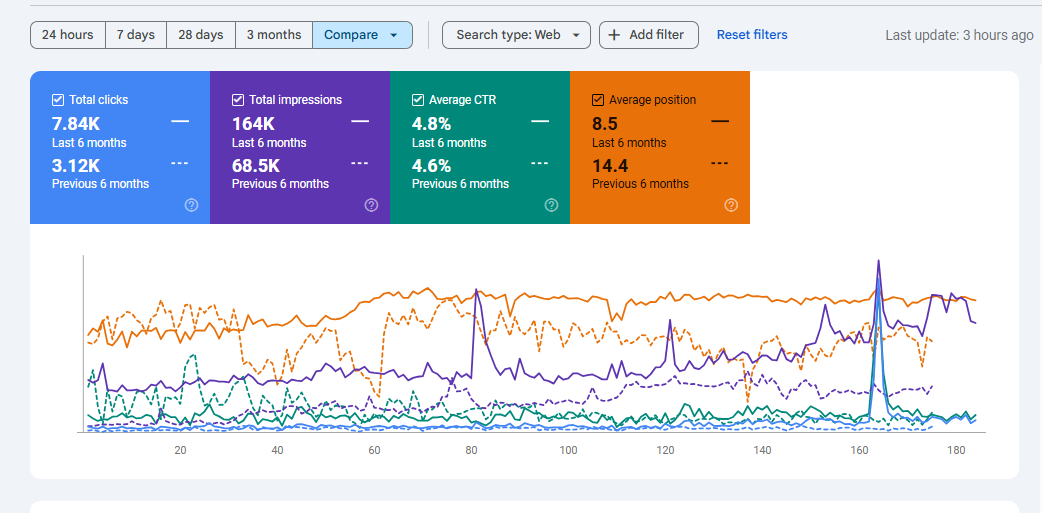Click the tall impressions spike near day 164
Viewport: 1042px width, 513px height.
tap(879, 261)
